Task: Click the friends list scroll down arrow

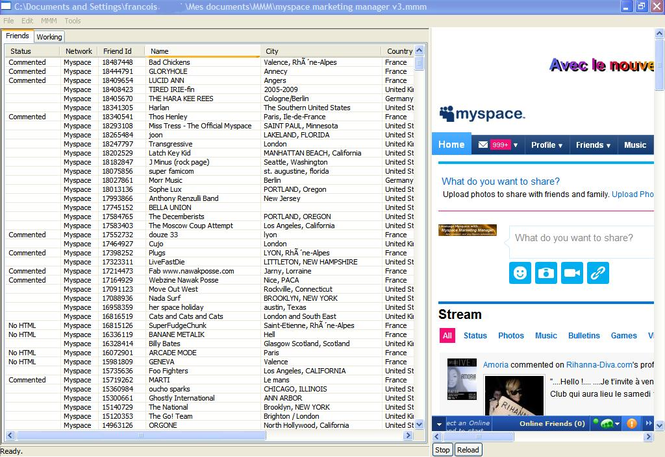Action: click(x=419, y=424)
